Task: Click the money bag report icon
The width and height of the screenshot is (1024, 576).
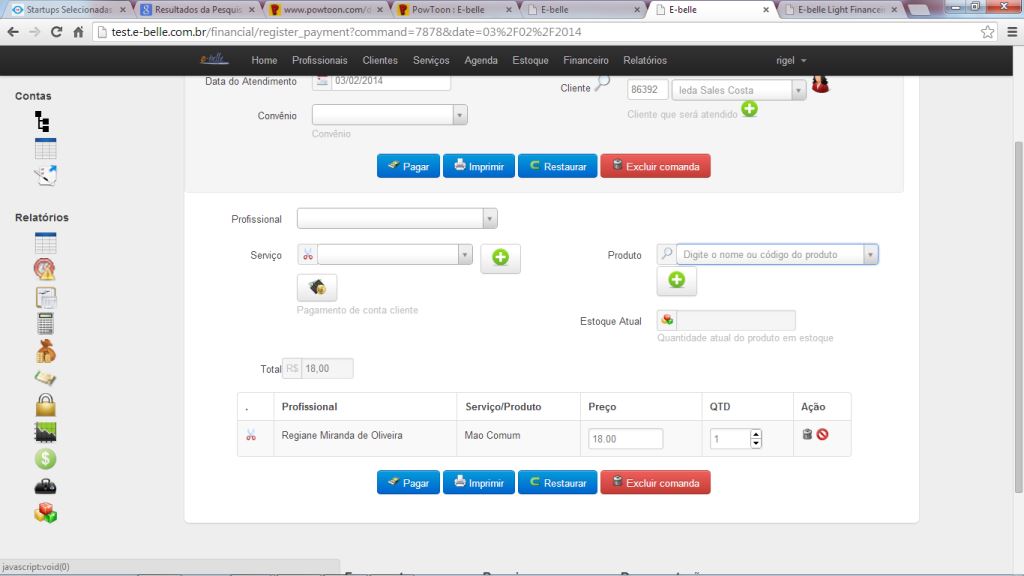Action: coord(45,351)
